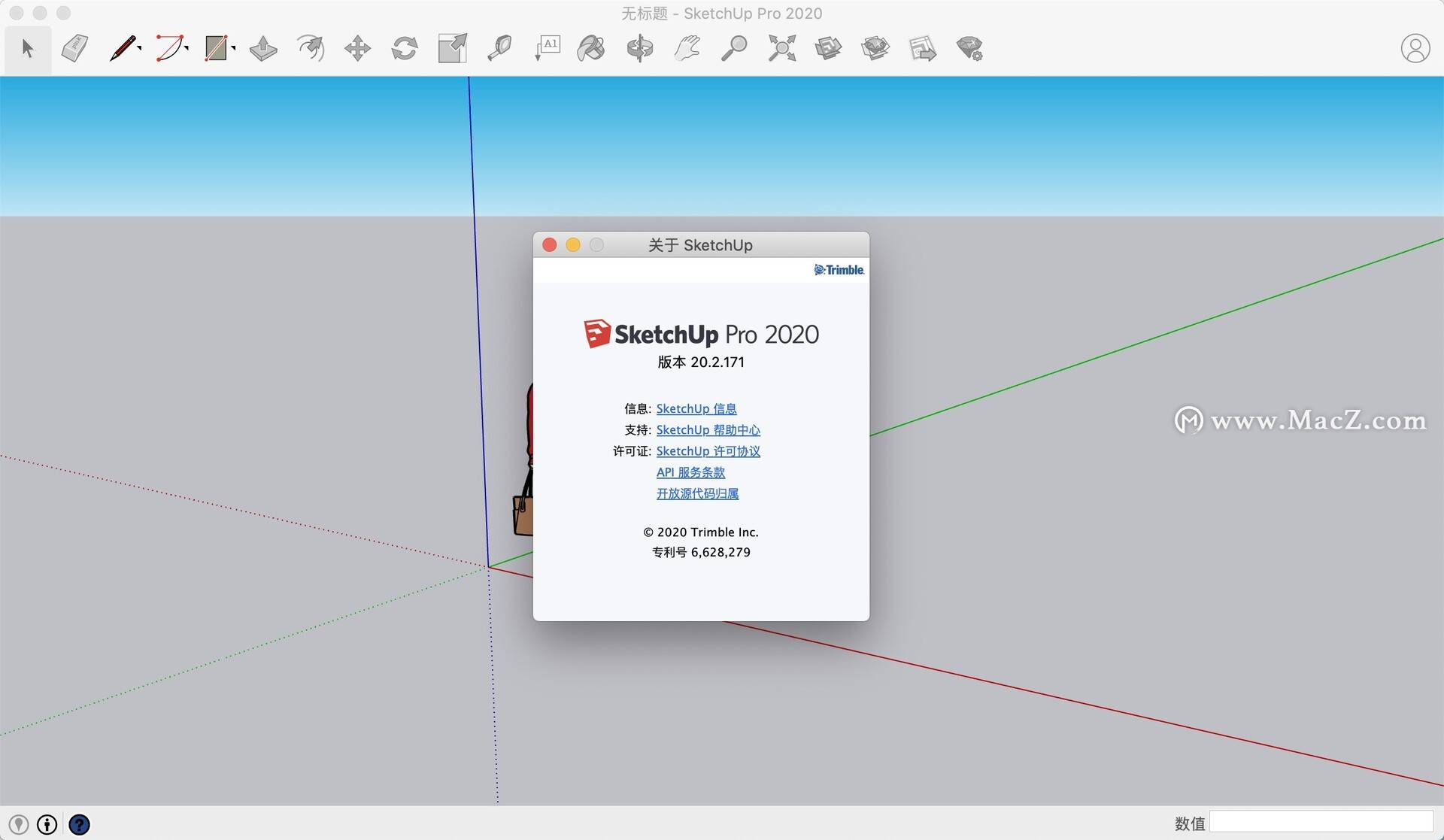This screenshot has width=1444, height=840.
Task: Select the Arc drawing tool
Action: click(169, 49)
